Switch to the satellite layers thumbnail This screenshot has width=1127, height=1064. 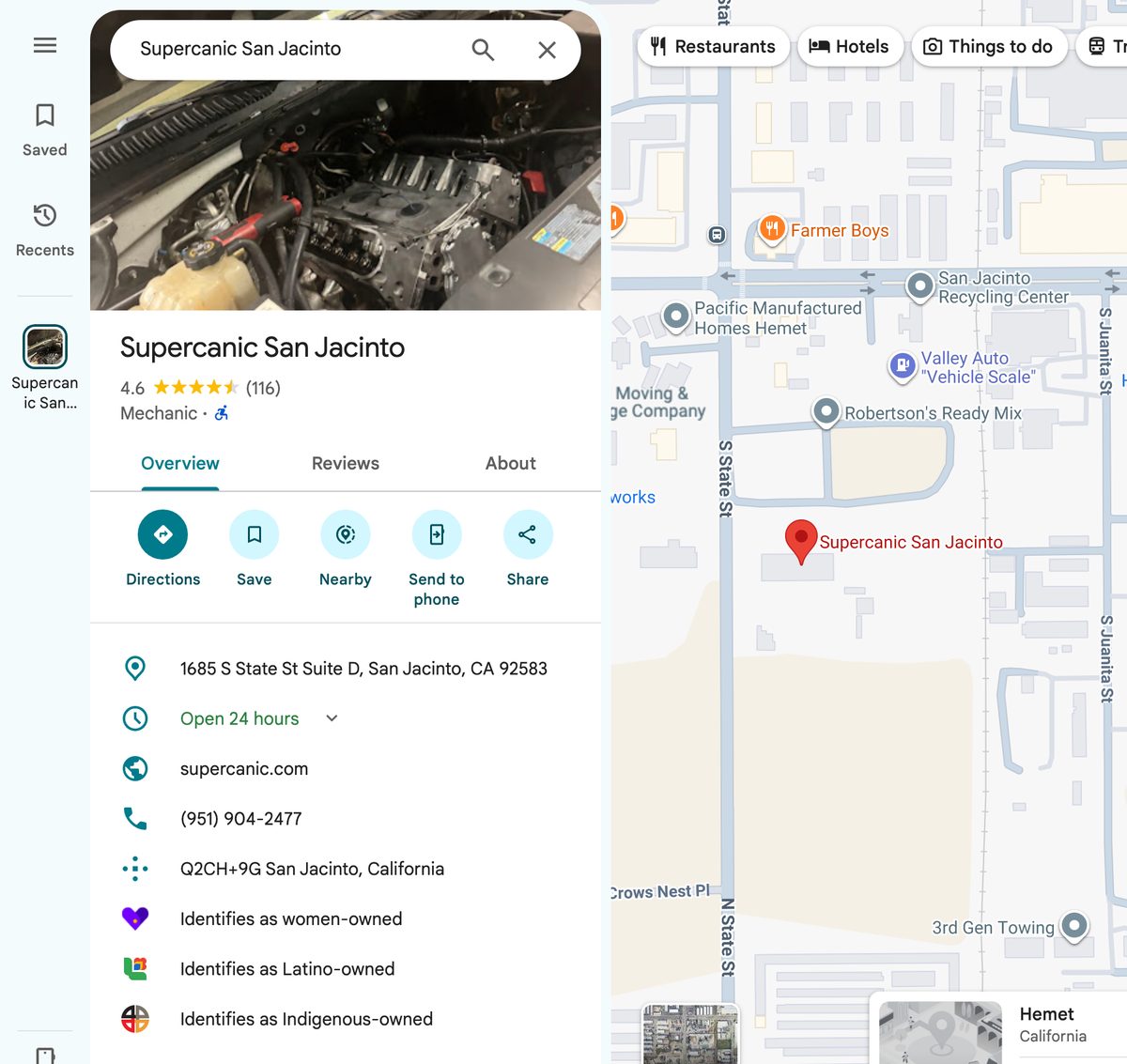click(690, 1034)
